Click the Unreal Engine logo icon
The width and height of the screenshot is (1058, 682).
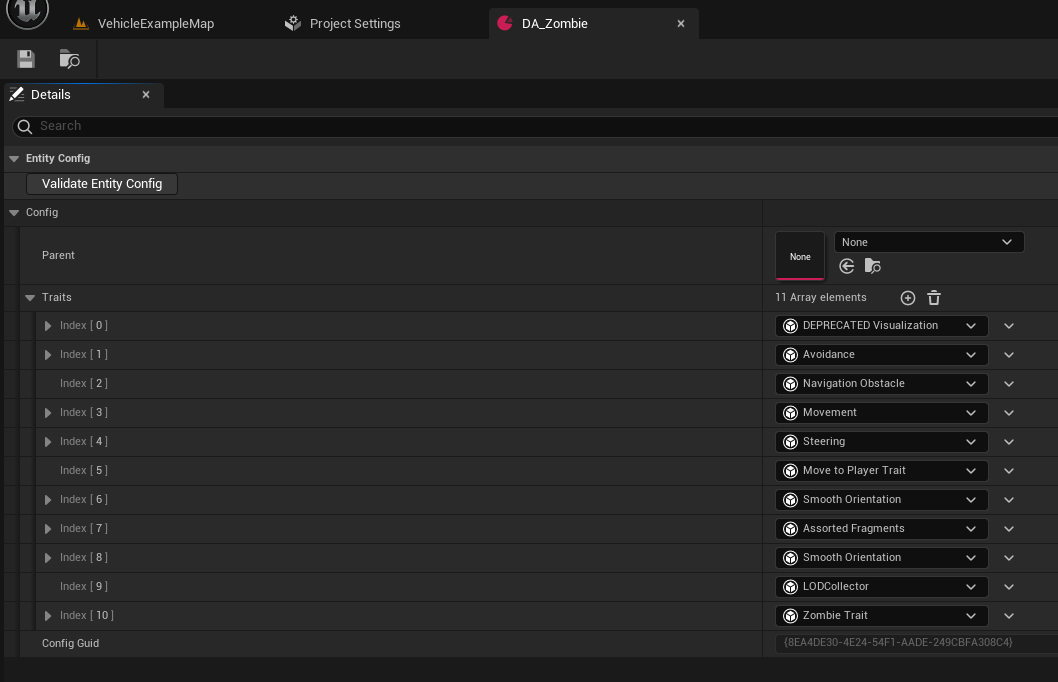[27, 17]
